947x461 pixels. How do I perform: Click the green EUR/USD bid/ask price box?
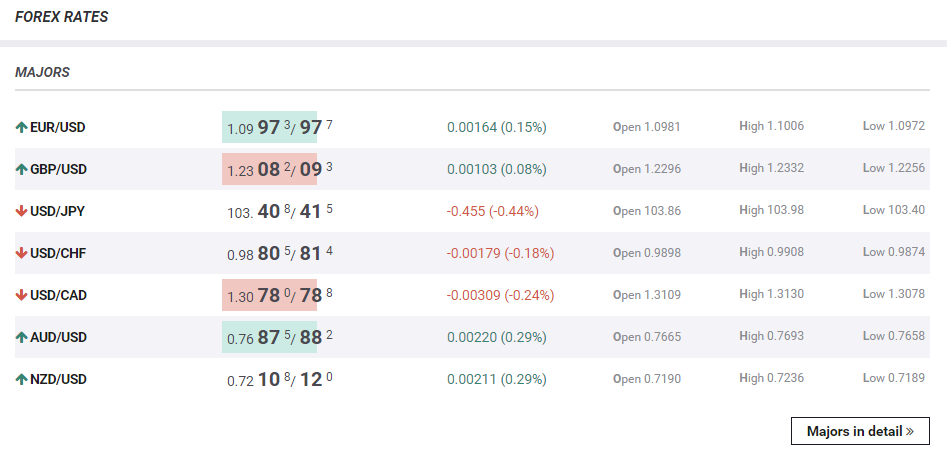[x=269, y=127]
